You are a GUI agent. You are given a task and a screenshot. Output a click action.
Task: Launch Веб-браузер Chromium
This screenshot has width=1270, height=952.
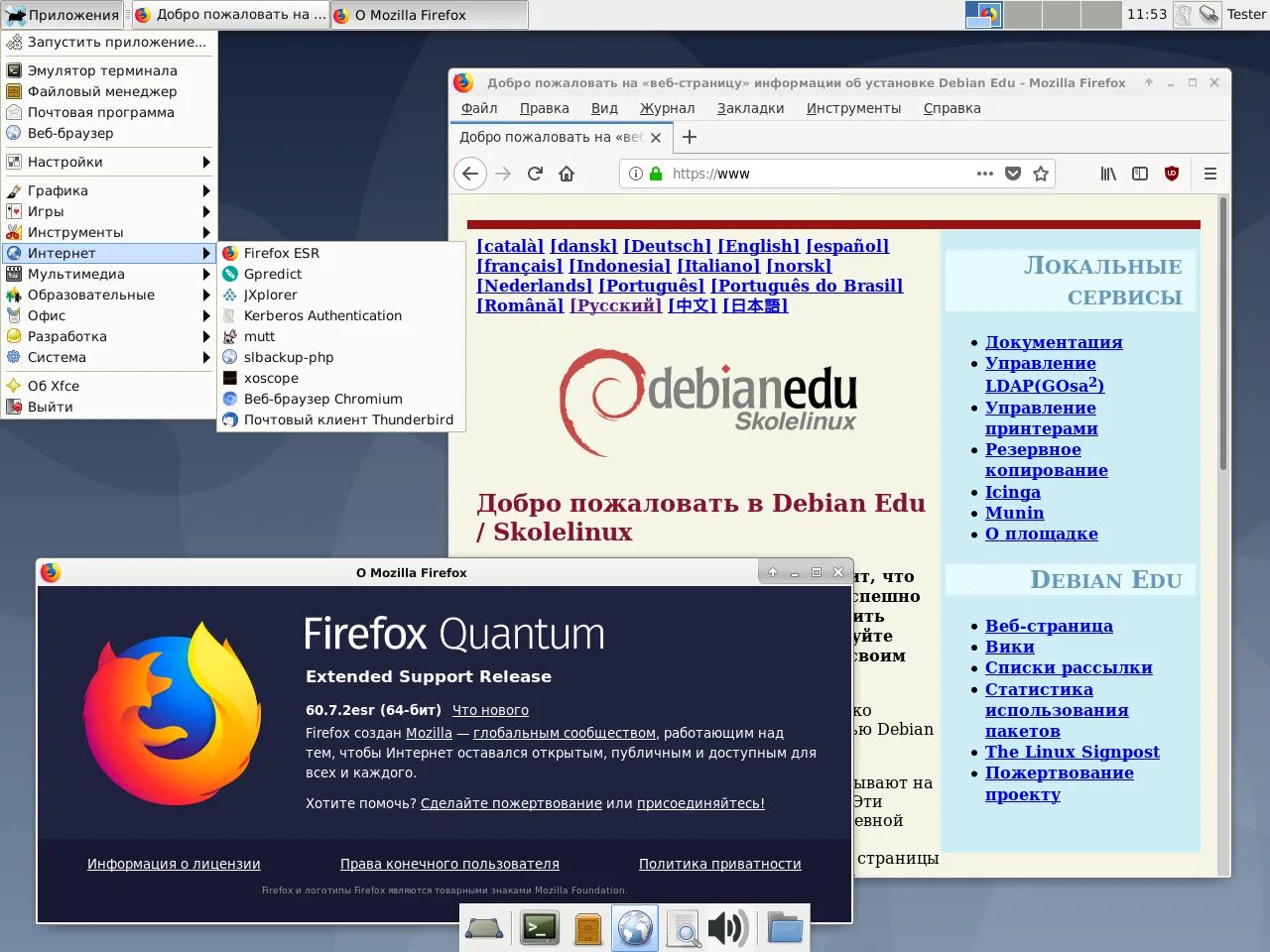pyautogui.click(x=341, y=399)
